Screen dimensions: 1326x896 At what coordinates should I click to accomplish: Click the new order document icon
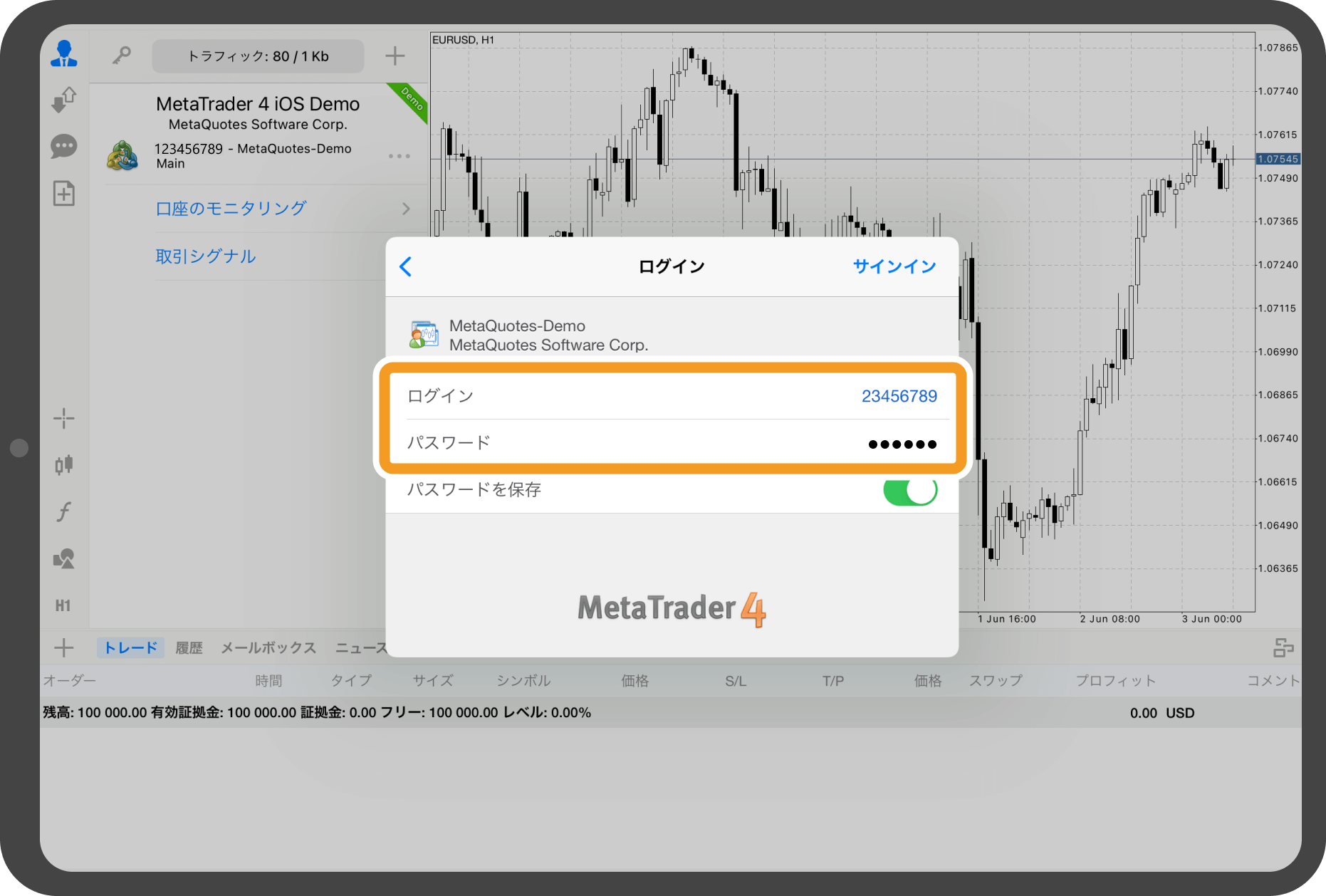coord(64,194)
